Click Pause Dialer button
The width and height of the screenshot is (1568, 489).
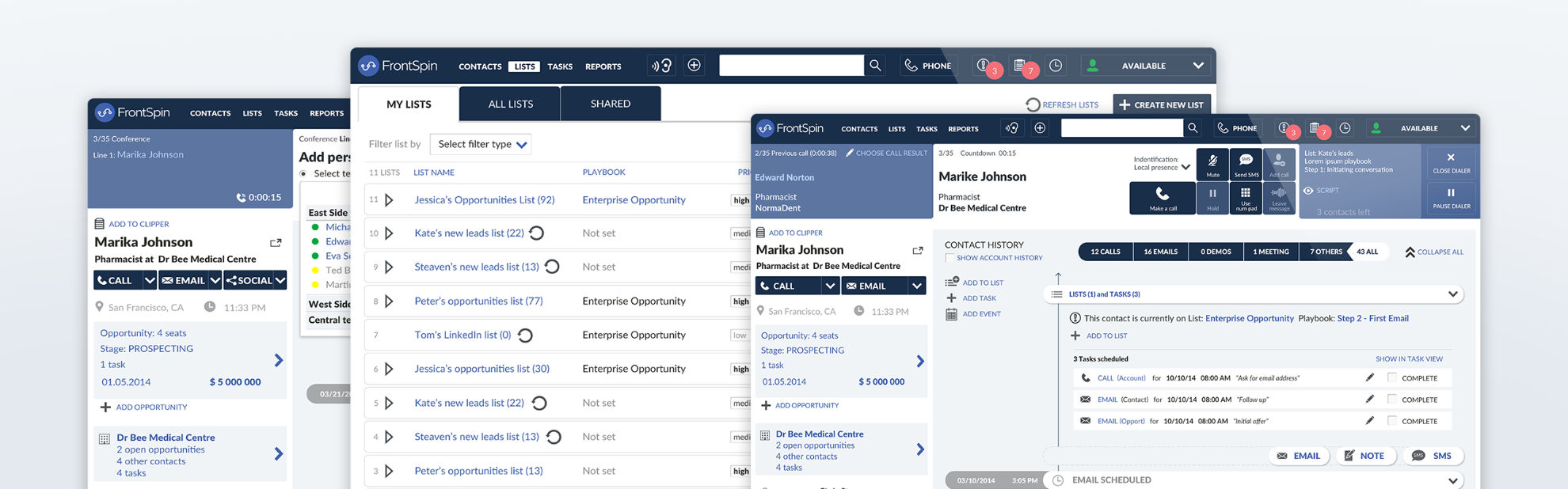(x=1451, y=198)
